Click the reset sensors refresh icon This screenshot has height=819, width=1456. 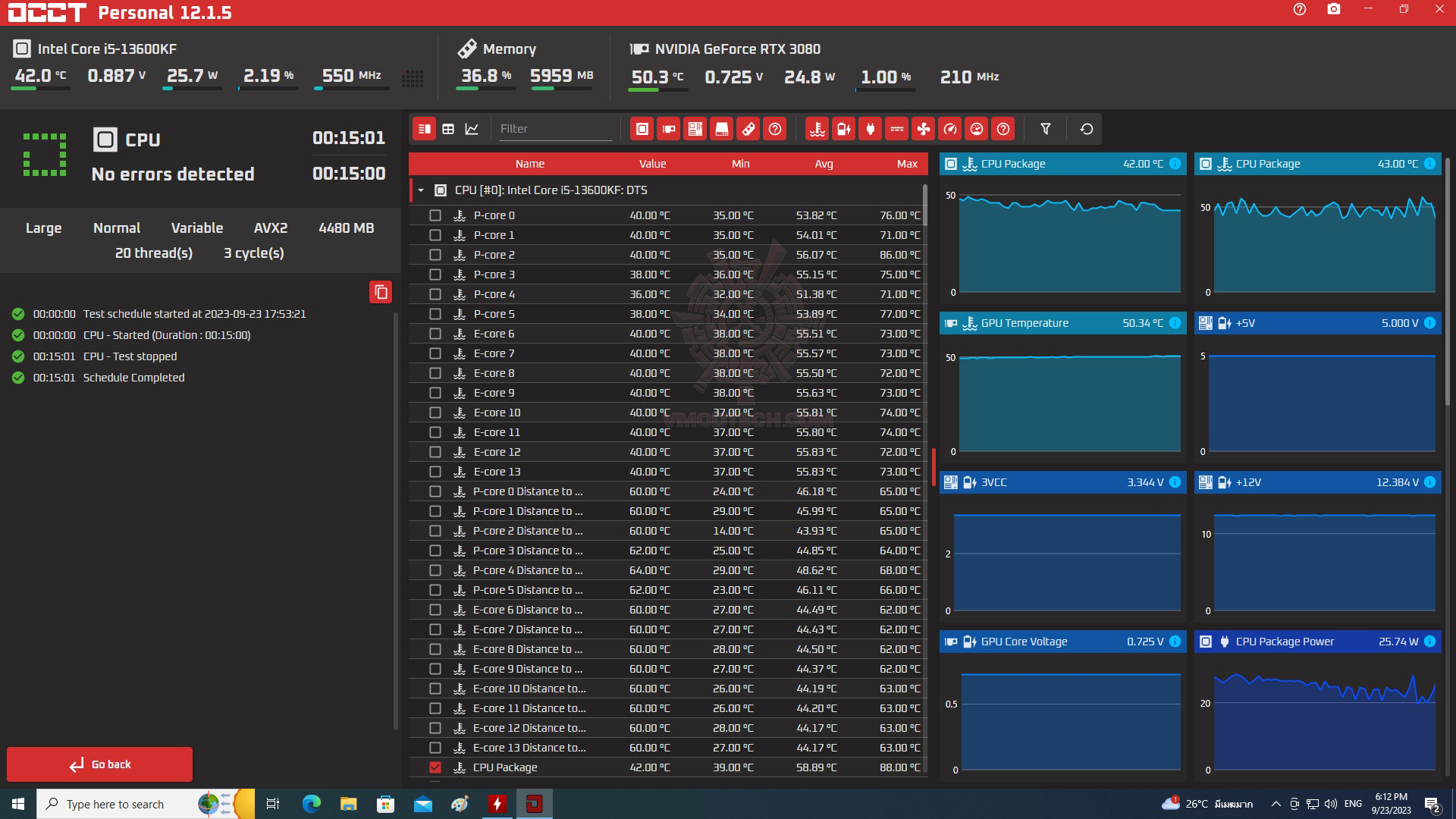point(1086,129)
